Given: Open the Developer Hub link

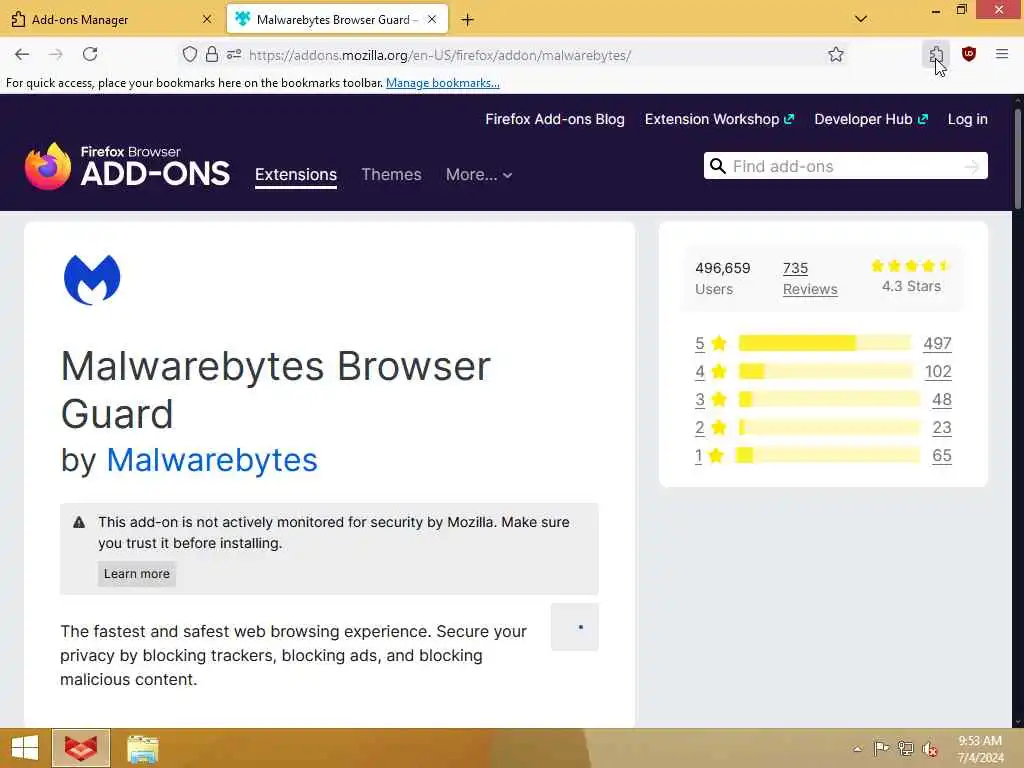Looking at the screenshot, I should (x=871, y=120).
